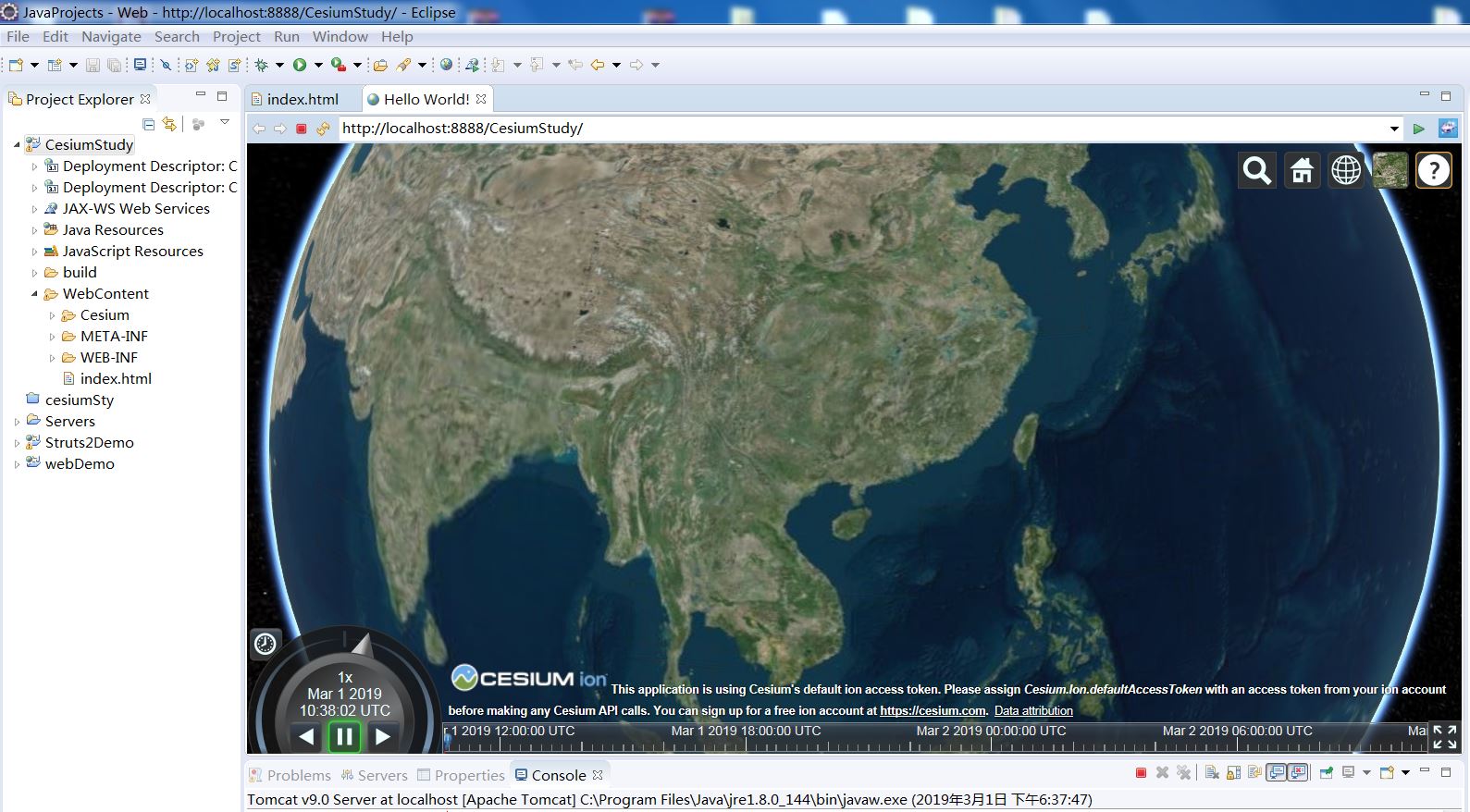
Task: Click the New wizard toolbar icon
Action: pos(16,65)
